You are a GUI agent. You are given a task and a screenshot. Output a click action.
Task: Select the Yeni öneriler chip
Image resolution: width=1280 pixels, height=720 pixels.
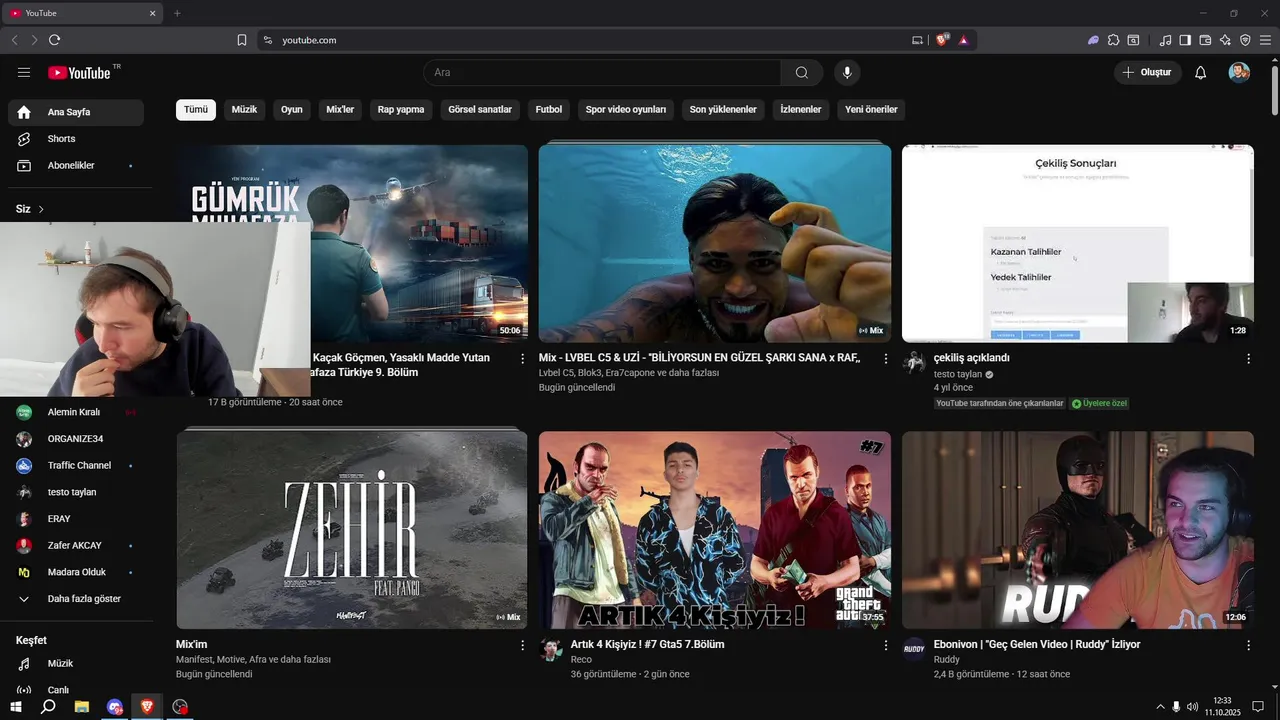click(871, 109)
